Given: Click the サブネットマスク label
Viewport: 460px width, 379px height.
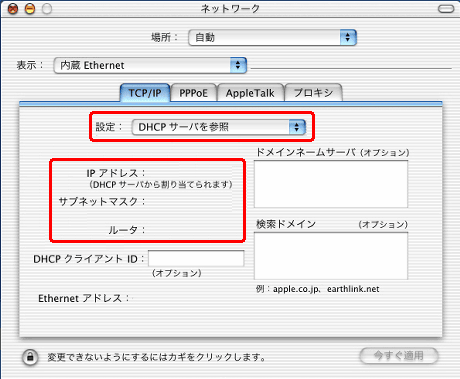Looking at the screenshot, I should point(102,201).
